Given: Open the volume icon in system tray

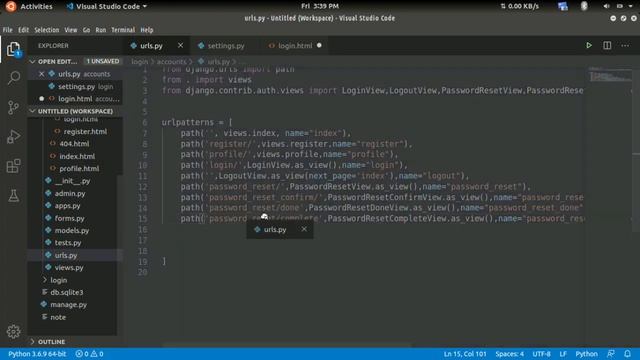Looking at the screenshot, I should [x=607, y=6].
